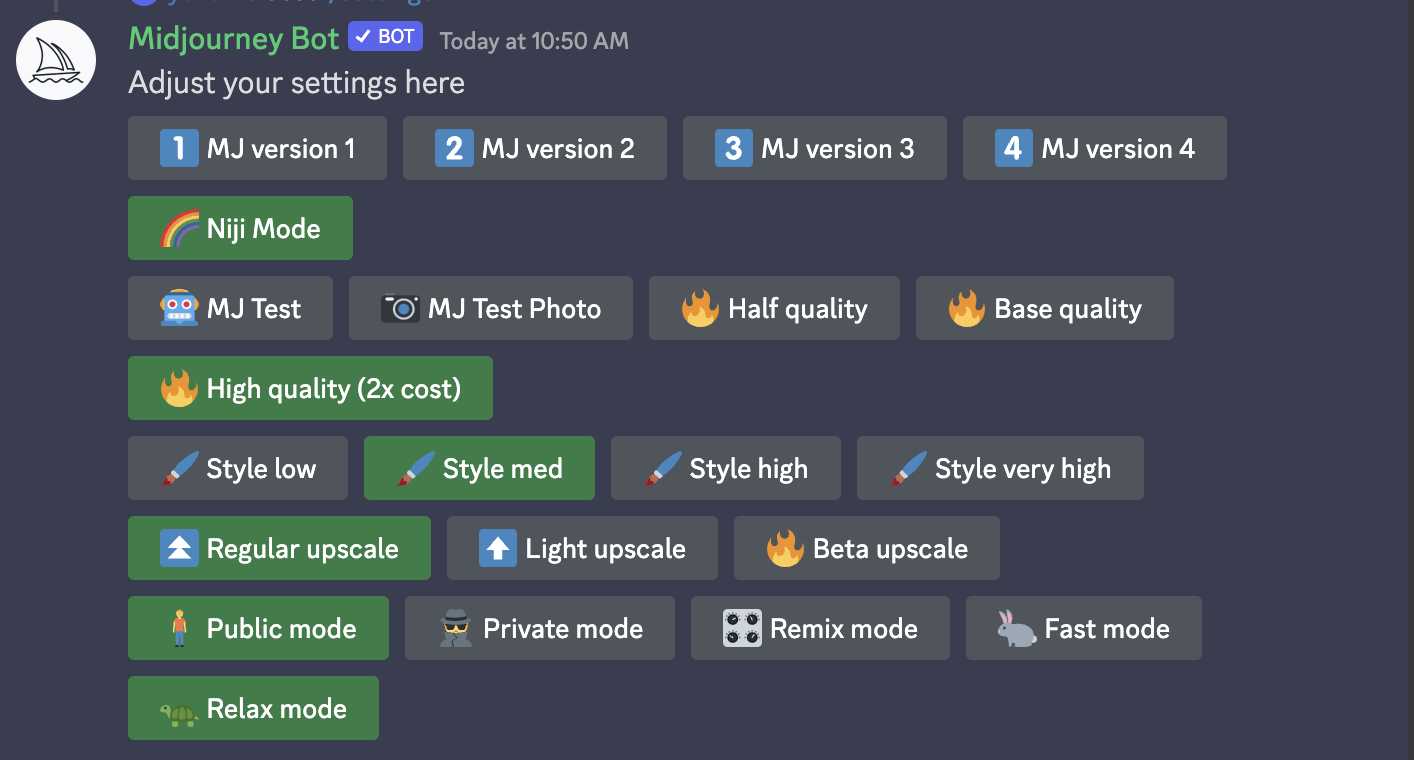Image resolution: width=1414 pixels, height=760 pixels.
Task: Enable Beta upscale option
Action: pyautogui.click(x=866, y=548)
